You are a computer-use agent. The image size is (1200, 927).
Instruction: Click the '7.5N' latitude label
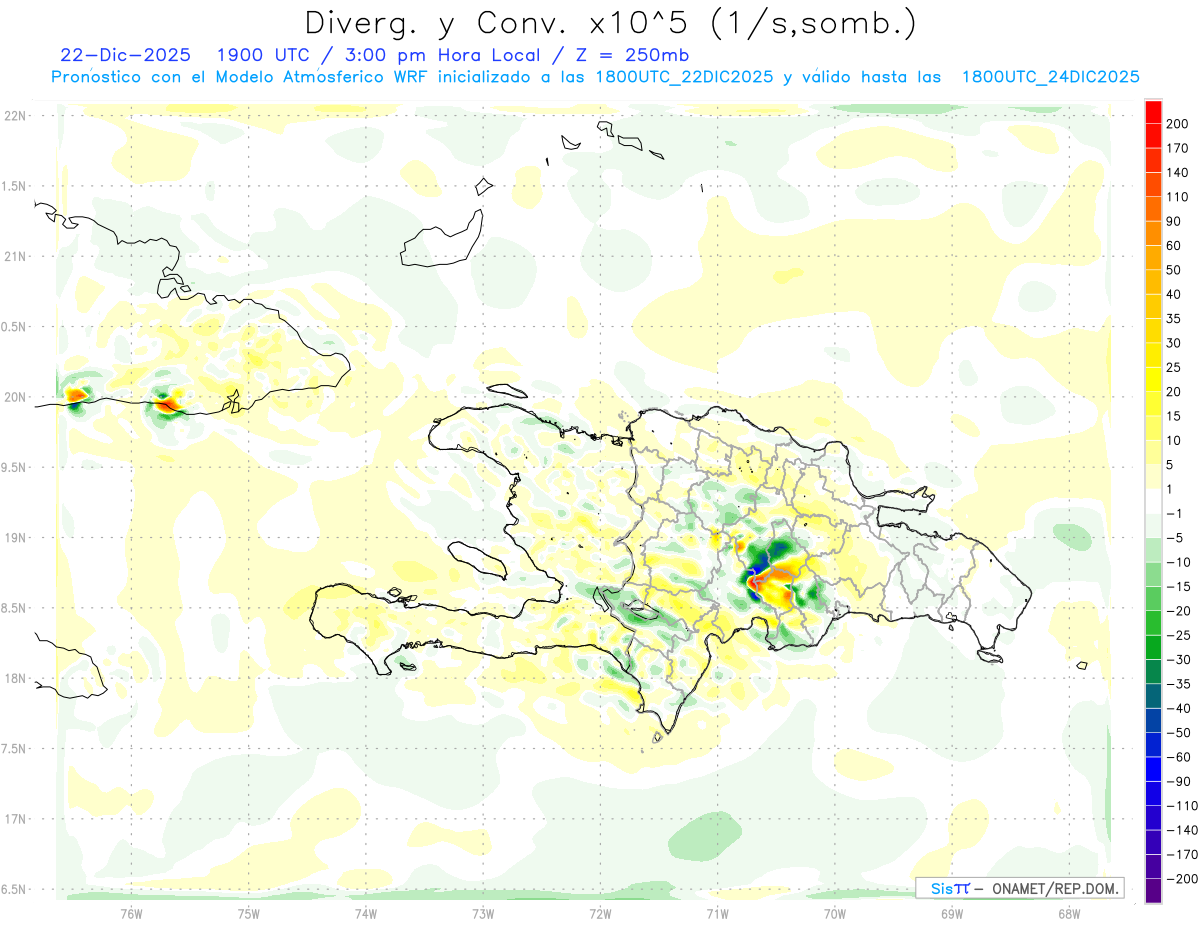coord(14,749)
